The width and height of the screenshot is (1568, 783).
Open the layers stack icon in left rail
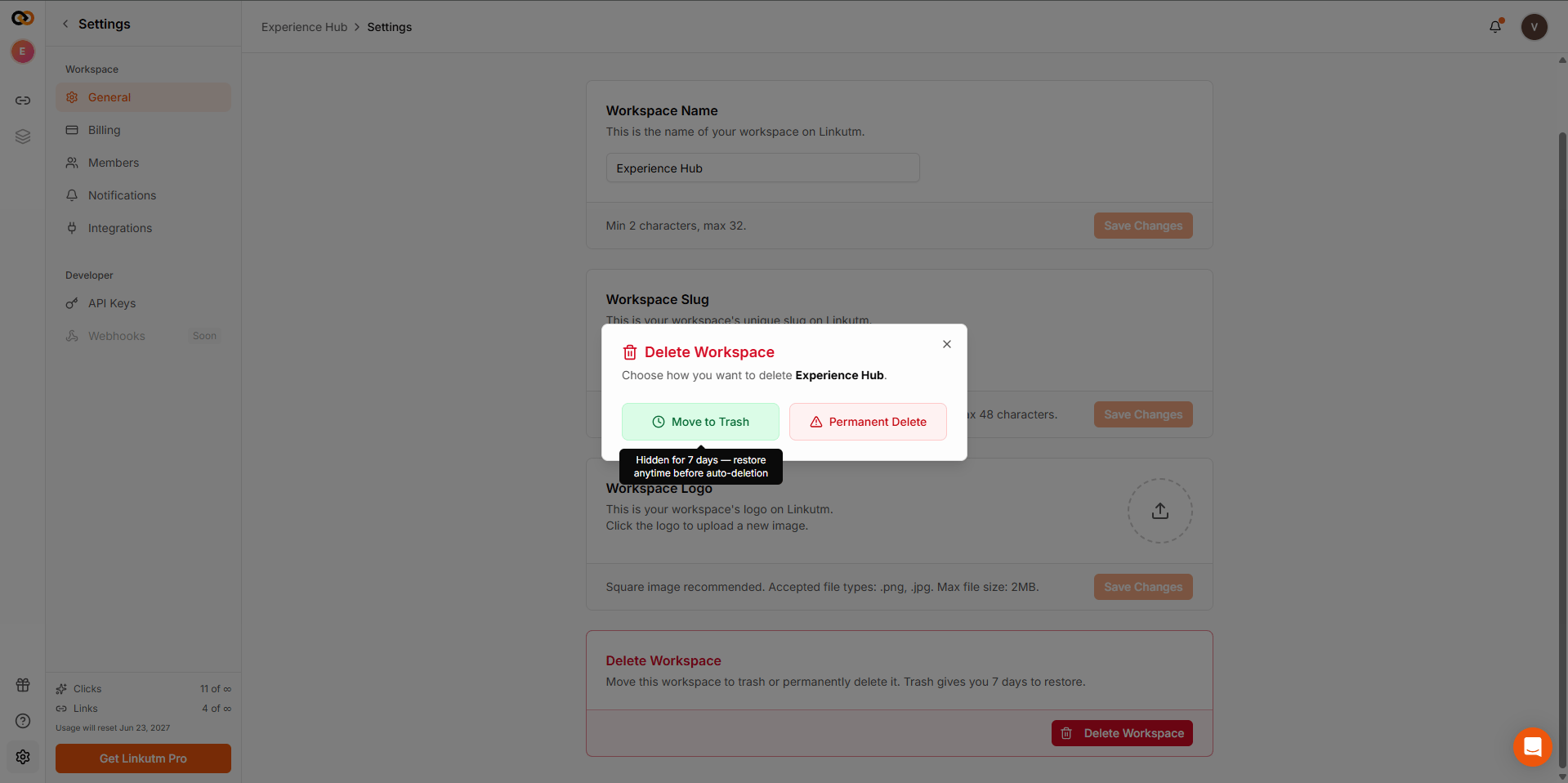pyautogui.click(x=23, y=136)
